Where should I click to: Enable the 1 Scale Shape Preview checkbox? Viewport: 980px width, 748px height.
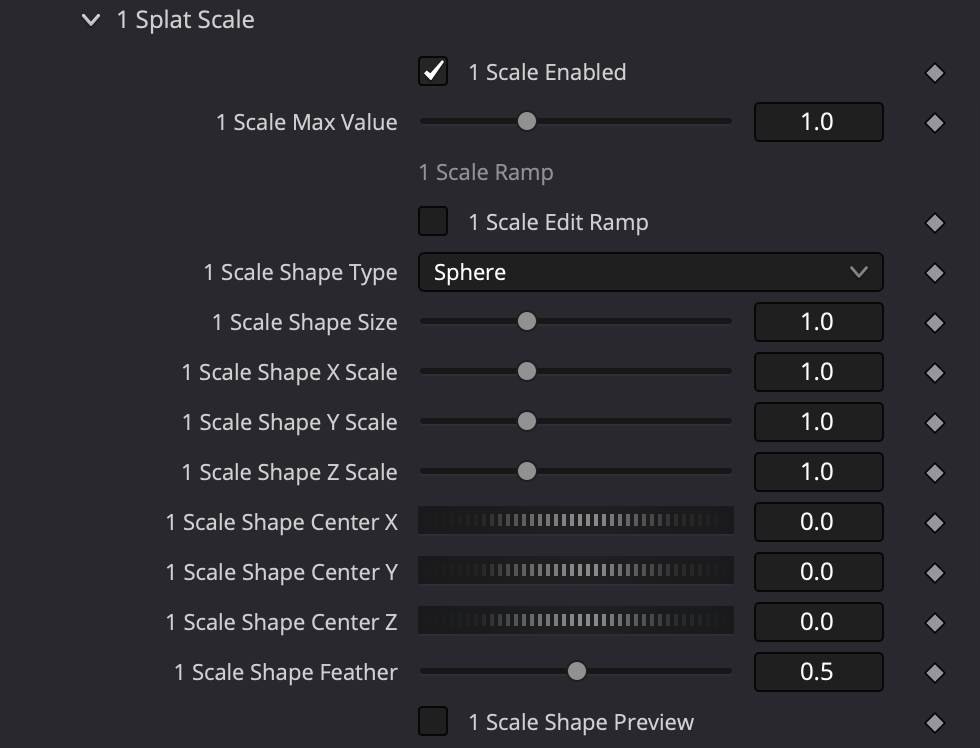click(433, 721)
